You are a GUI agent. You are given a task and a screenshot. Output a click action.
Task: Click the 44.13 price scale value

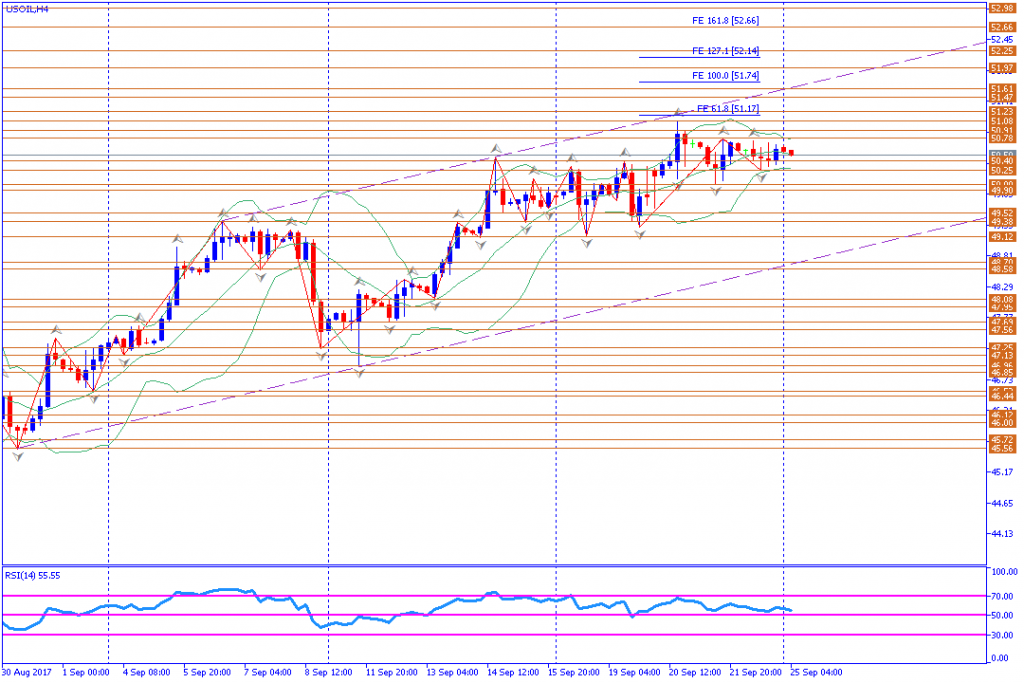coord(1002,533)
